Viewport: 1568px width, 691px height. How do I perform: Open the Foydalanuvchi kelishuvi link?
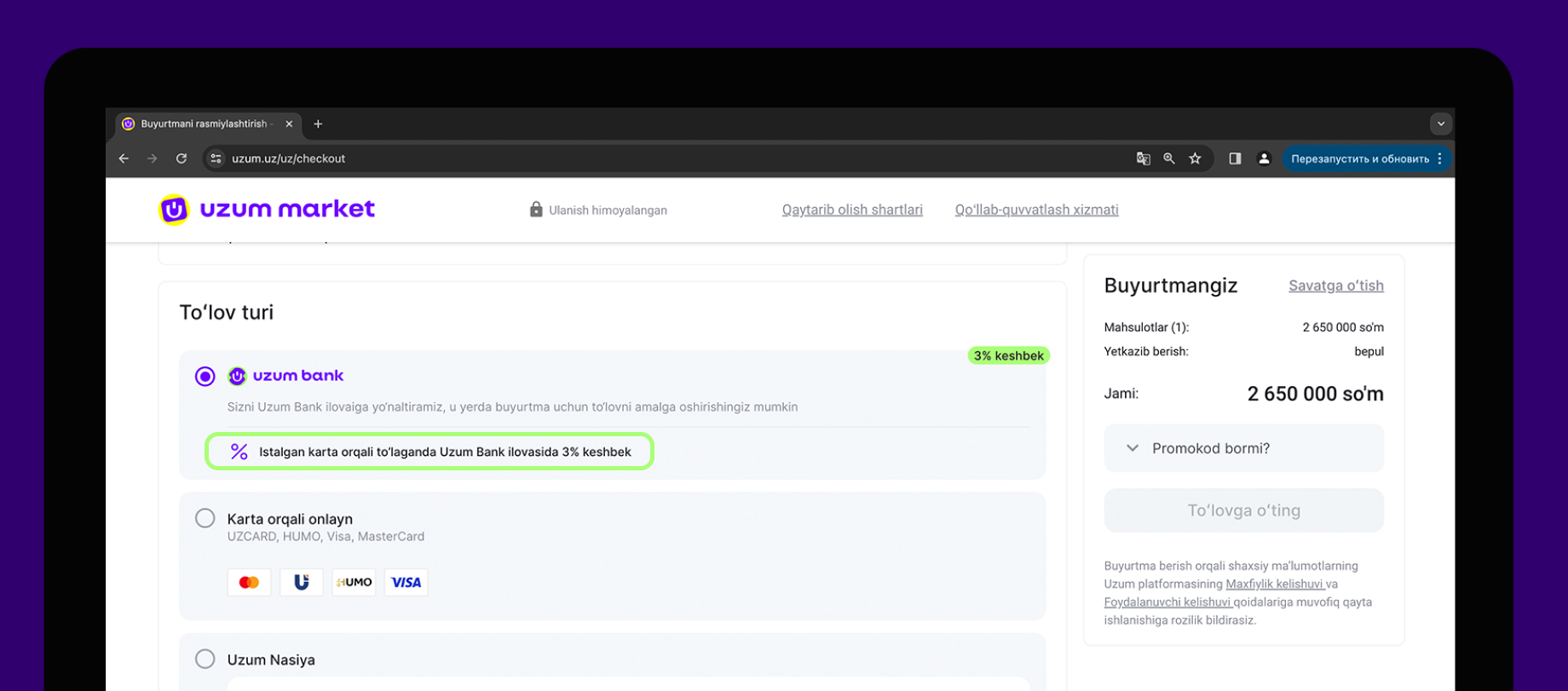[1168, 602]
